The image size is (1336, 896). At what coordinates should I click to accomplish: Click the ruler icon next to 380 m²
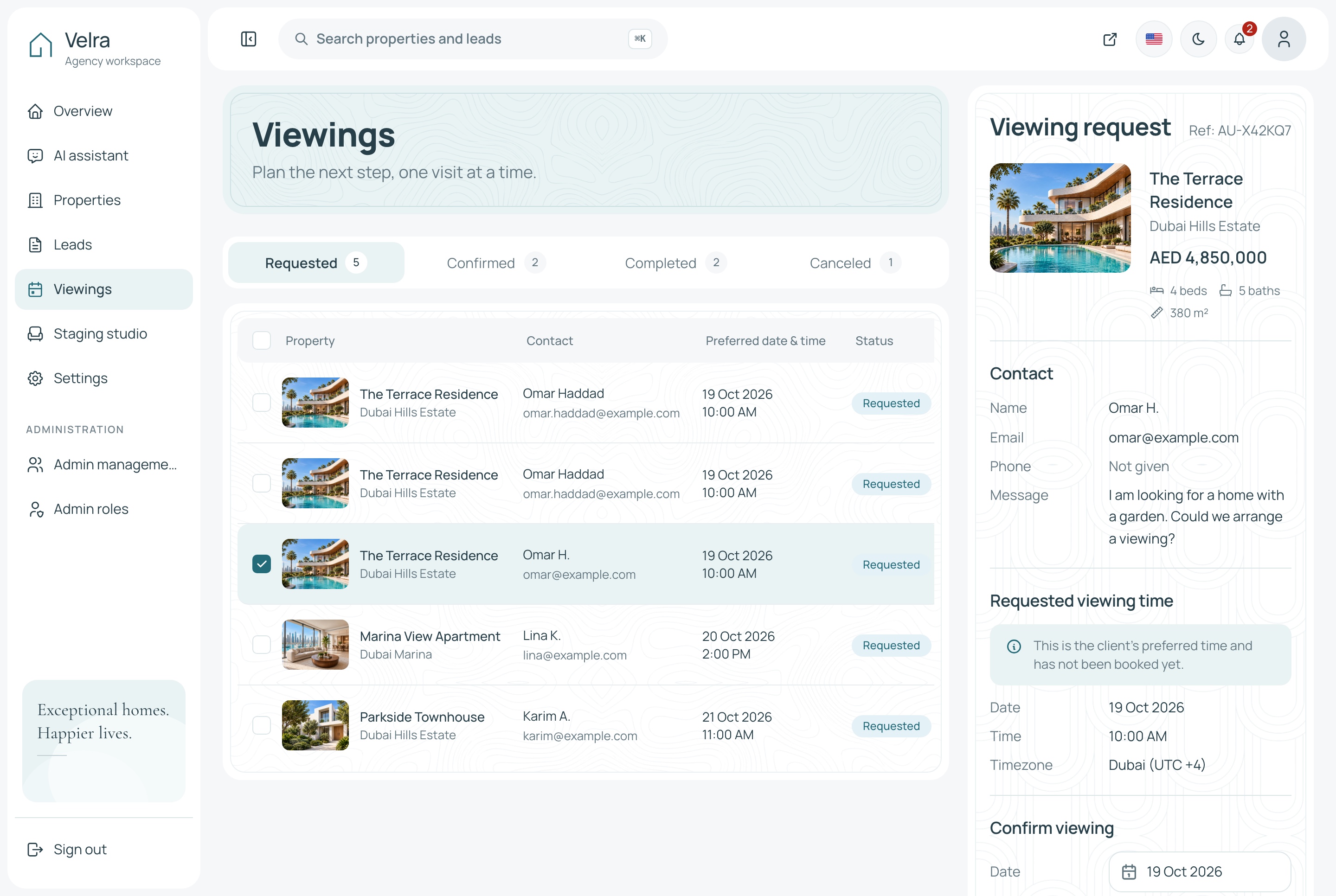click(x=1156, y=313)
